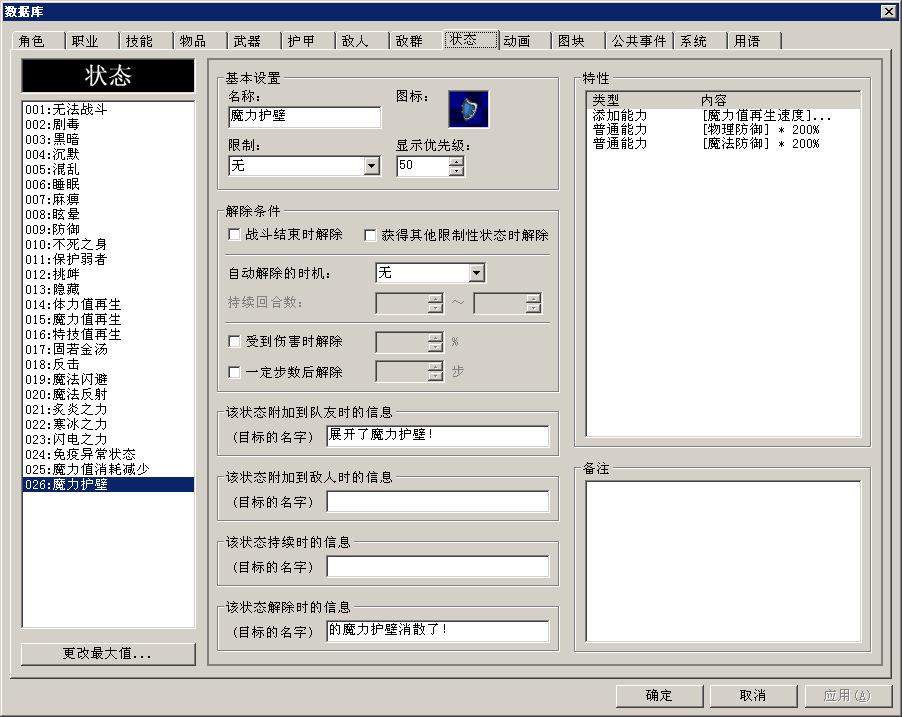
Task: Click the 更改最大值... button
Action: pos(108,654)
